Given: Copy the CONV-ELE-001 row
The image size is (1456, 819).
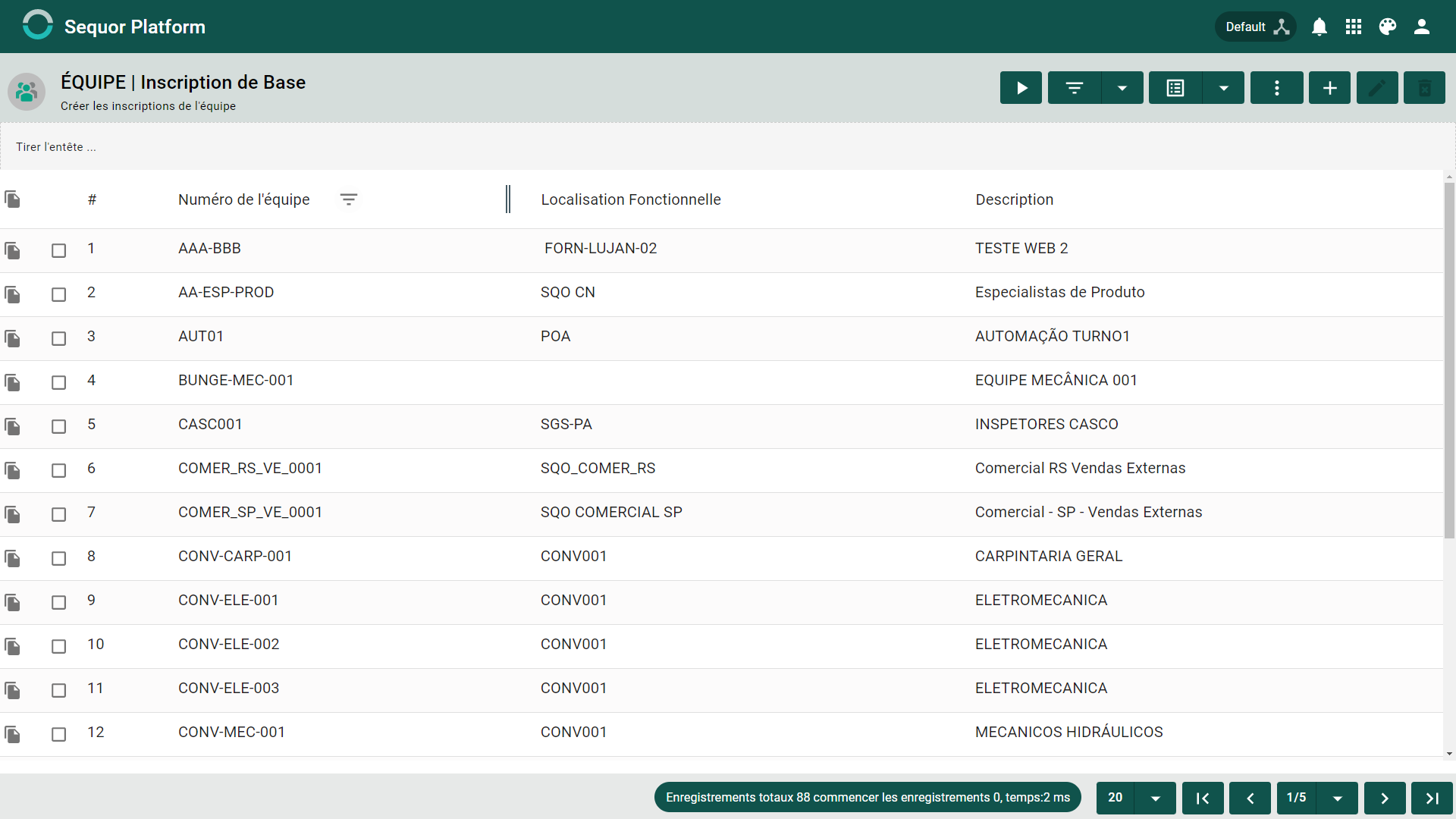Looking at the screenshot, I should click(12, 602).
